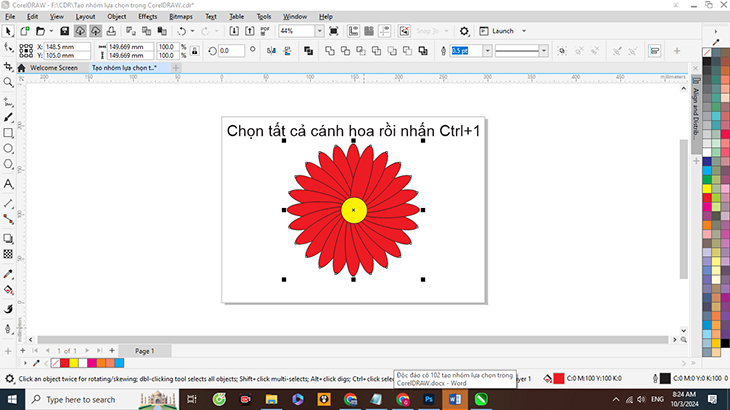This screenshot has width=730, height=410.
Task: Expand the Launch dropdown arrow
Action: tap(524, 31)
